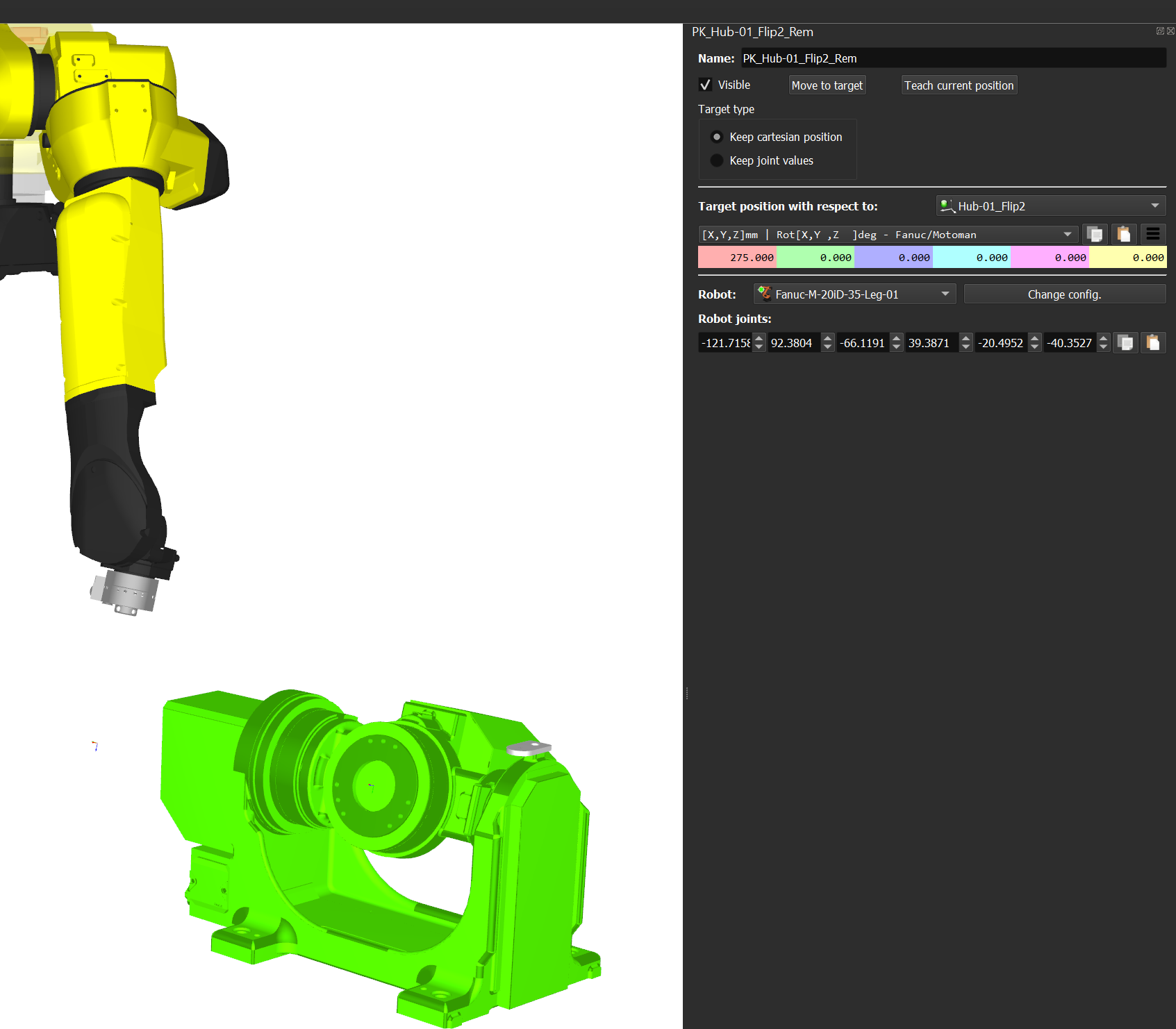Uncheck the Visible checkbox

coord(706,85)
